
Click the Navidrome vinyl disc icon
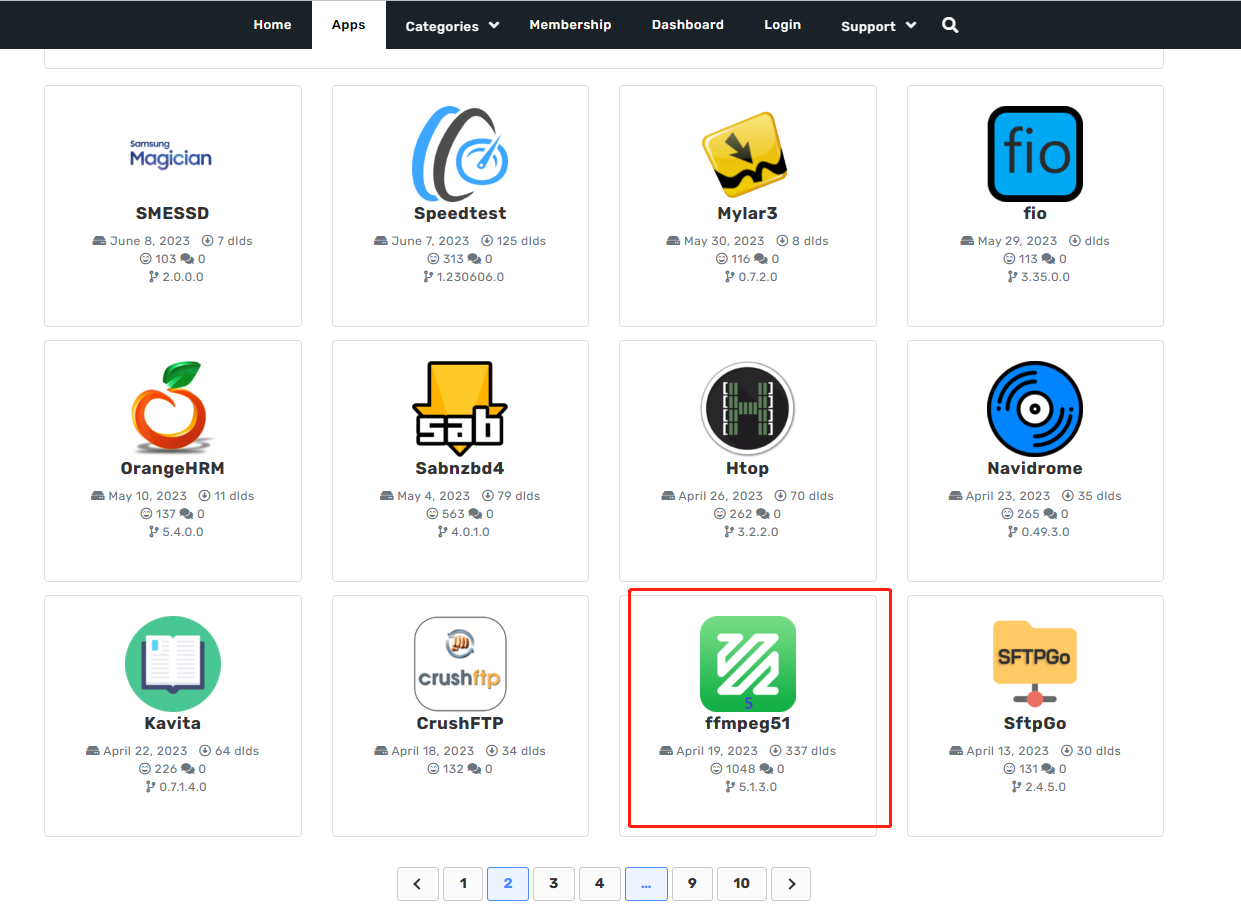tap(1035, 409)
